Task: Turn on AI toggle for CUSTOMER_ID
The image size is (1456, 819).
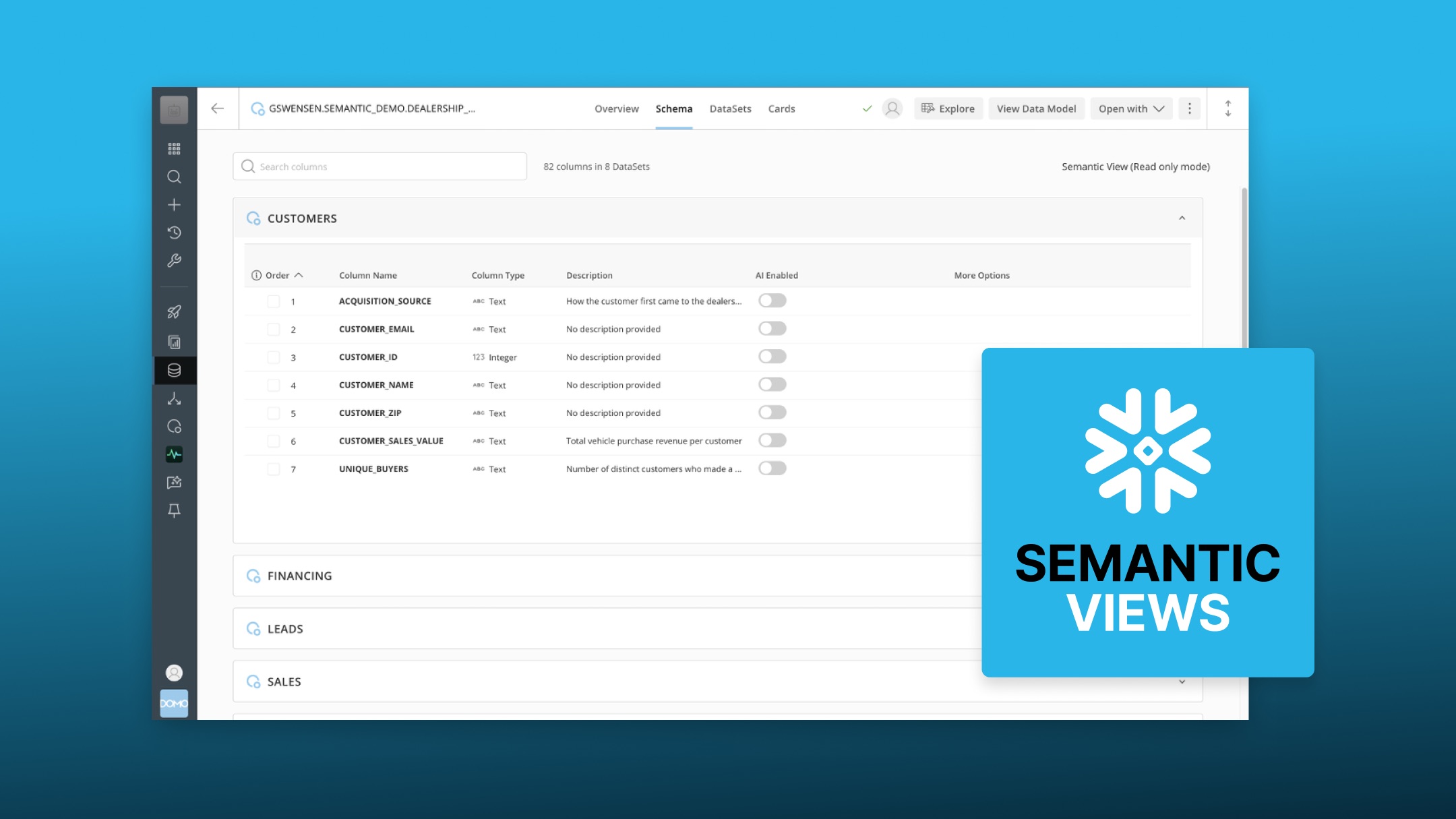Action: point(772,357)
